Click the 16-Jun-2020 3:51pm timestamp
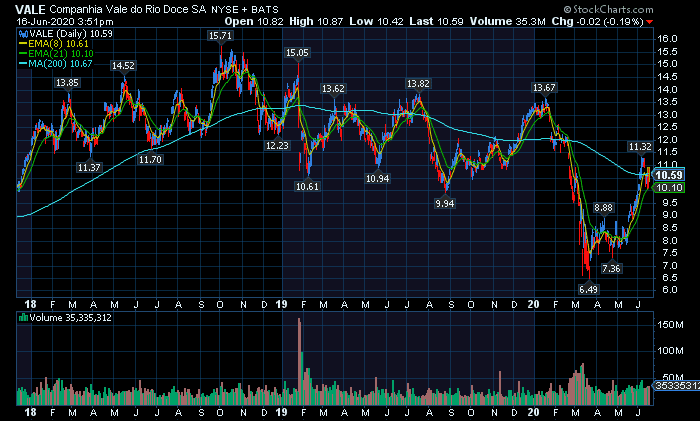Screen dimensions: 700x421 point(65,21)
